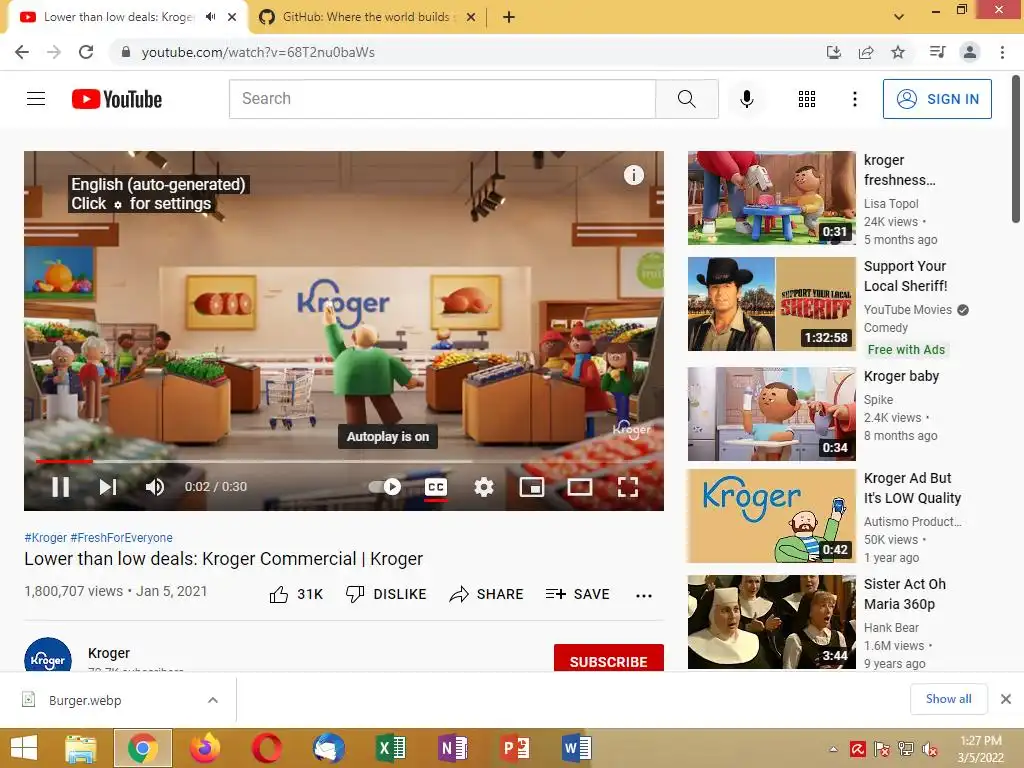Open the muted volume tray icon

click(x=929, y=749)
